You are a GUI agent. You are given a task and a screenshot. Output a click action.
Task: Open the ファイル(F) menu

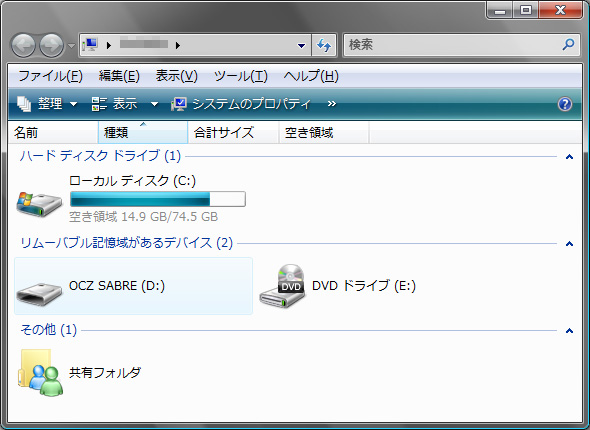click(x=50, y=76)
